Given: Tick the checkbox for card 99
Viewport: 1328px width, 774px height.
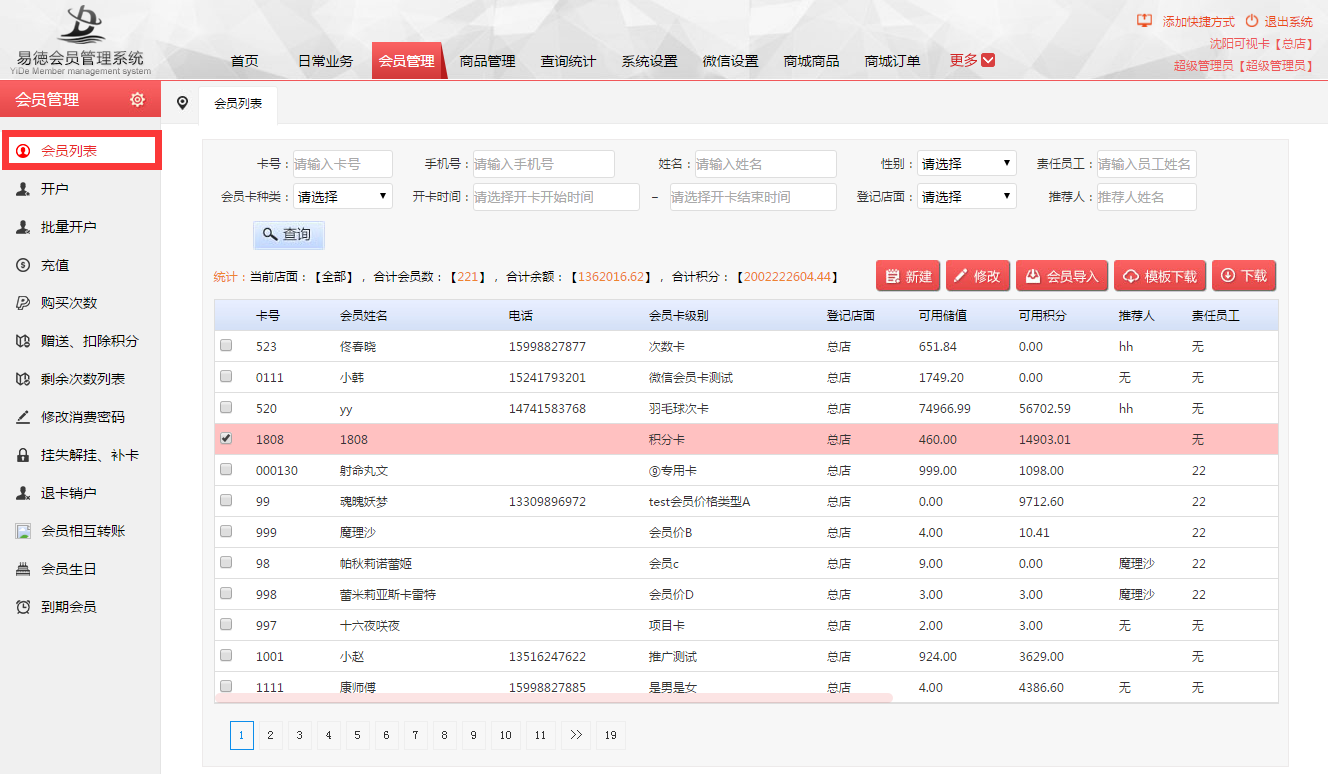Looking at the screenshot, I should point(226,500).
